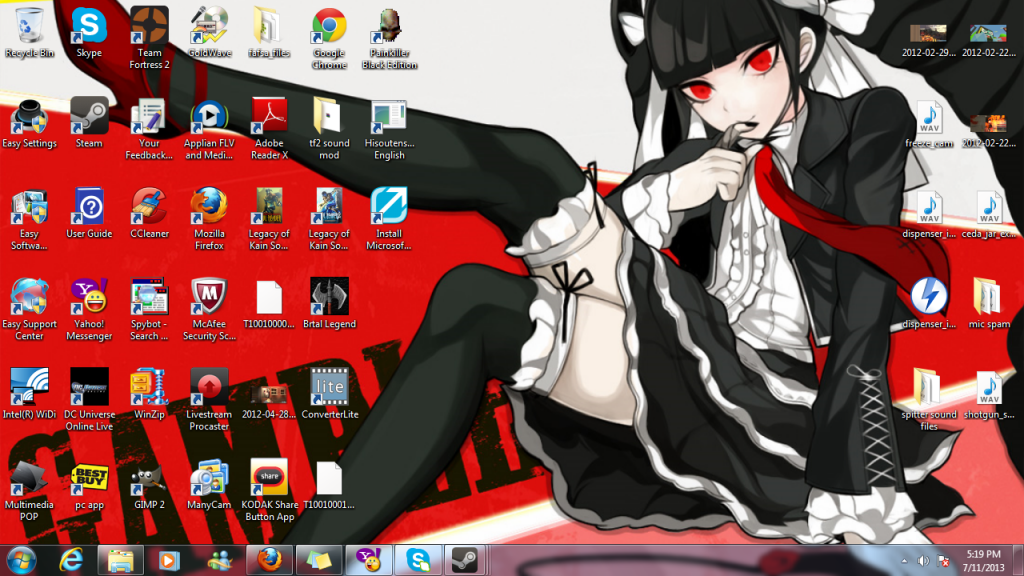Open the taskbar clock showing 5:19 PM
This screenshot has height=576, width=1024.
(x=983, y=561)
